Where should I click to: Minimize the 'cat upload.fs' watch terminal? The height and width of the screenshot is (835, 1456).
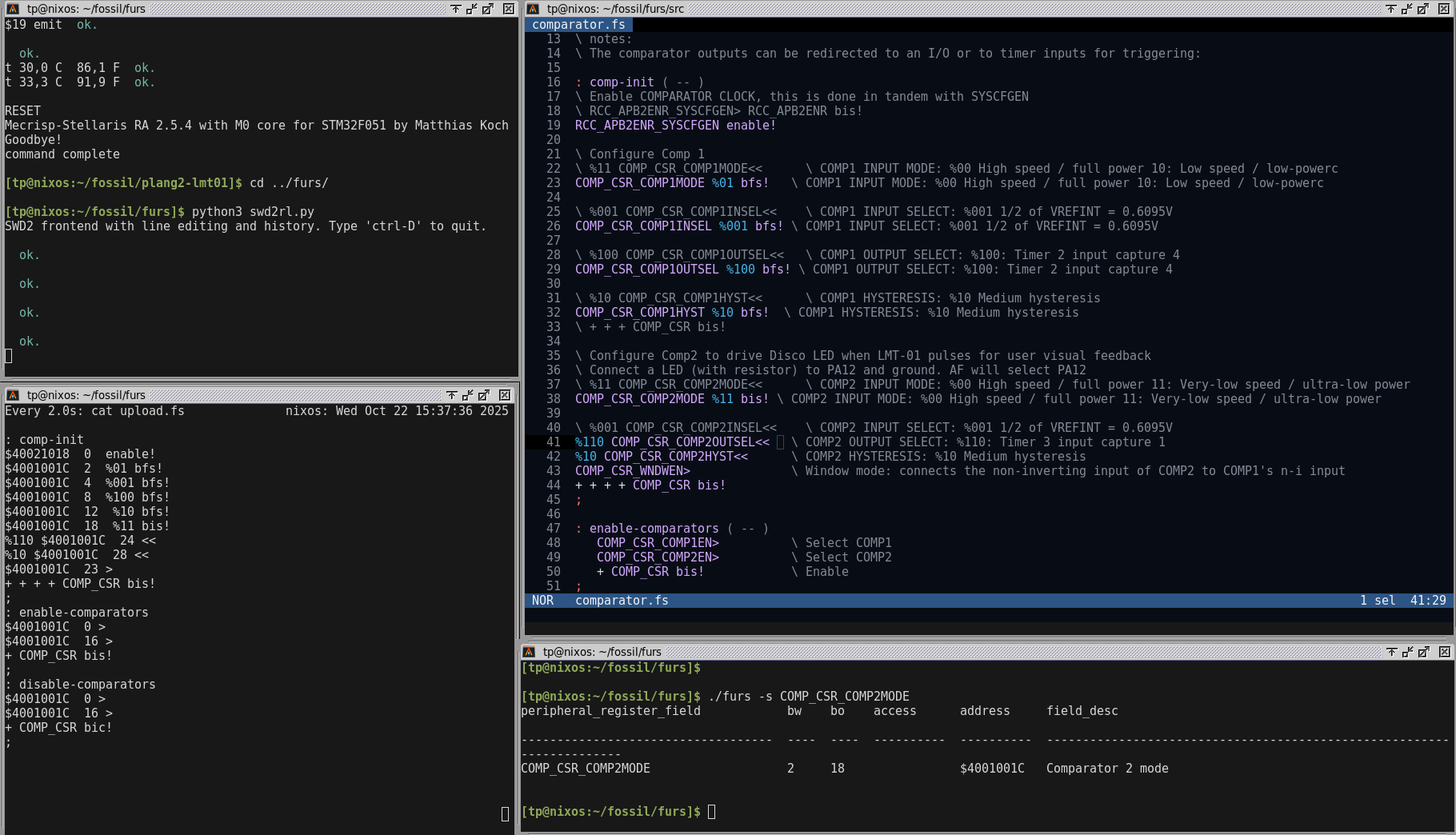[468, 395]
